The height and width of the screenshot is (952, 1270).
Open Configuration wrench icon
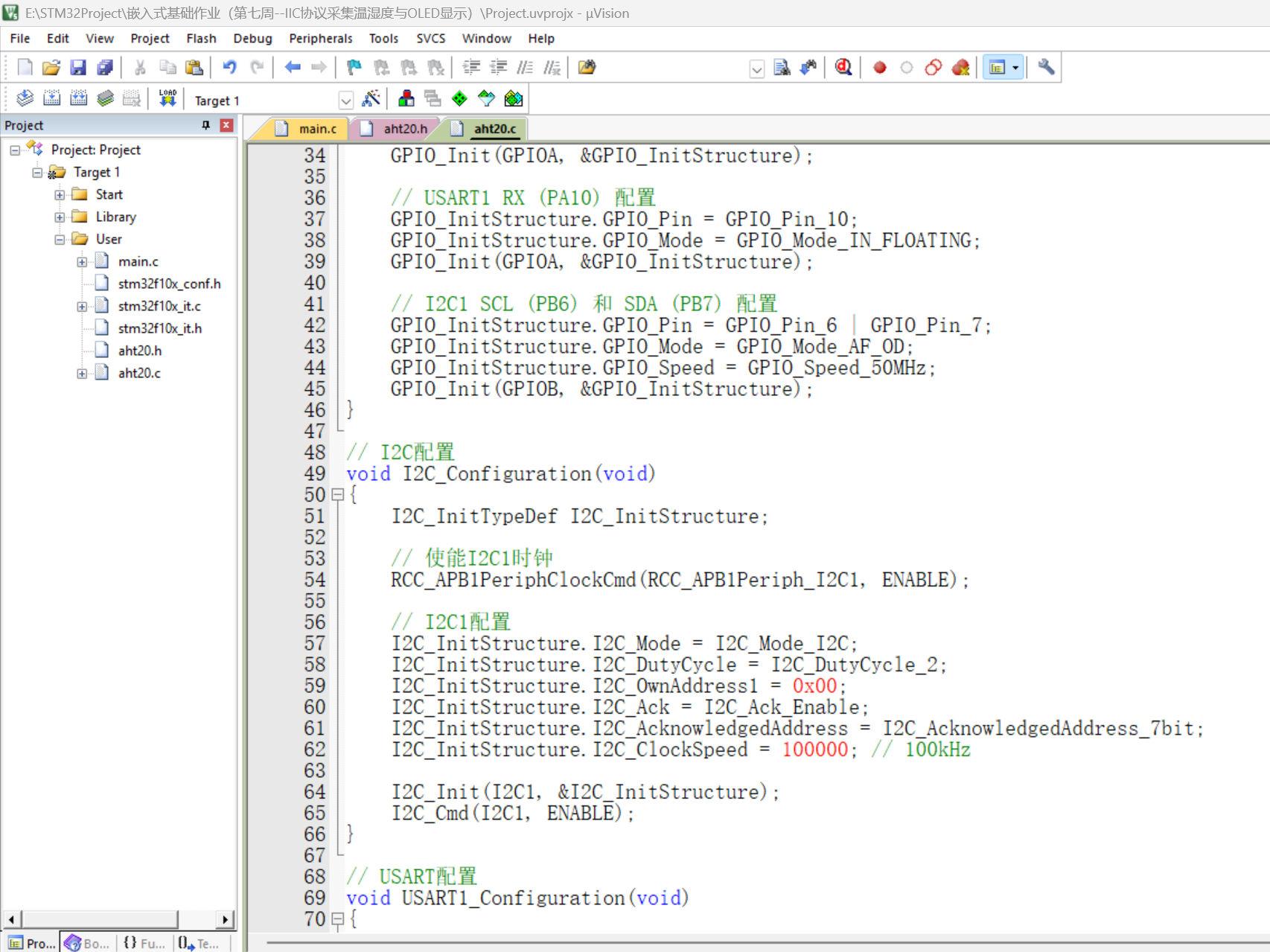coord(1046,68)
